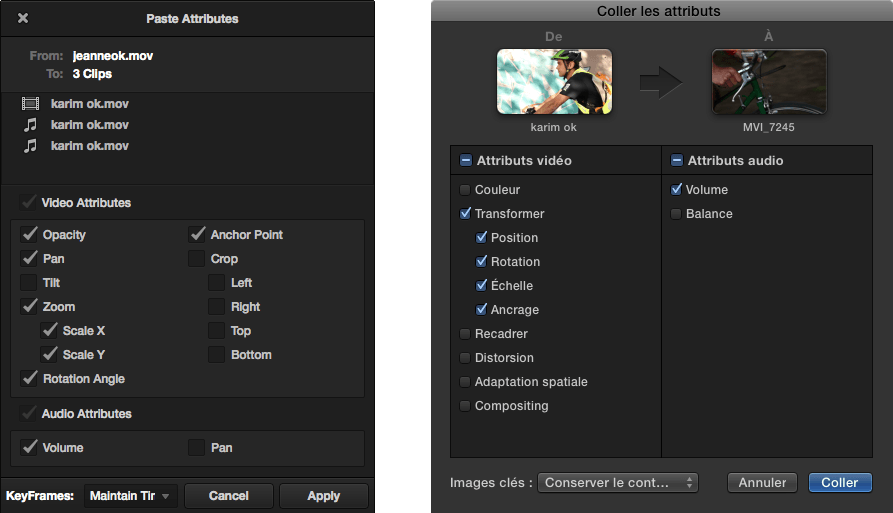893x513 pixels.
Task: Toggle the Audio Attributes checkbox
Action: (x=28, y=413)
